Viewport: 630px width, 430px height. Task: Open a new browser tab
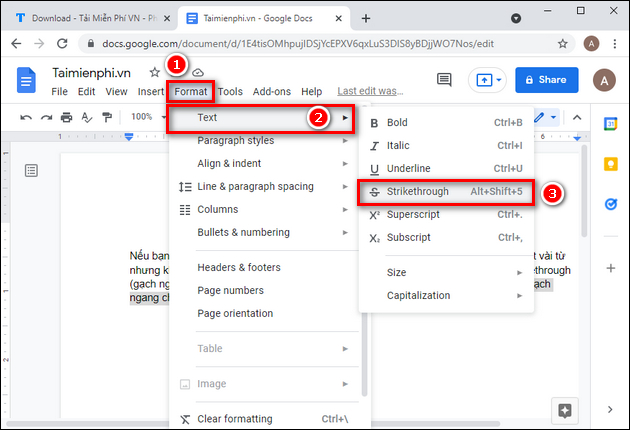366,18
